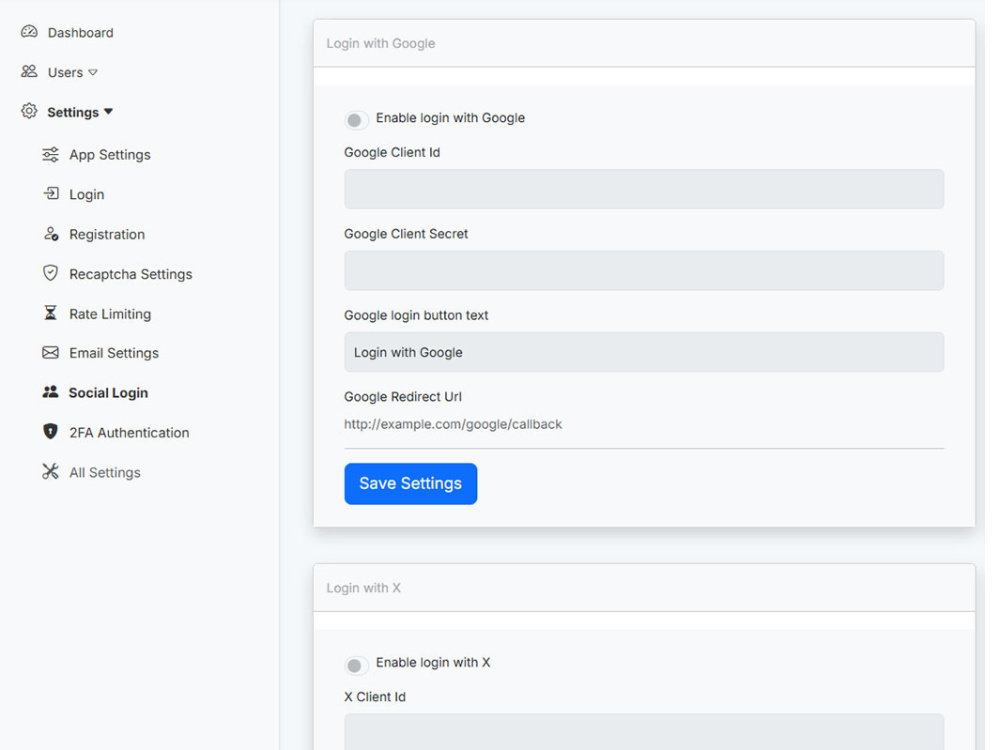1000x750 pixels.
Task: Select Rate Limiting in sidebar
Action: pyautogui.click(x=110, y=314)
